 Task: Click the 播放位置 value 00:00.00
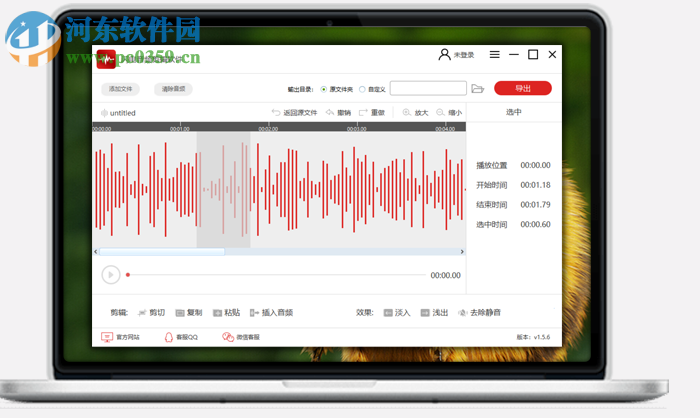[535, 165]
